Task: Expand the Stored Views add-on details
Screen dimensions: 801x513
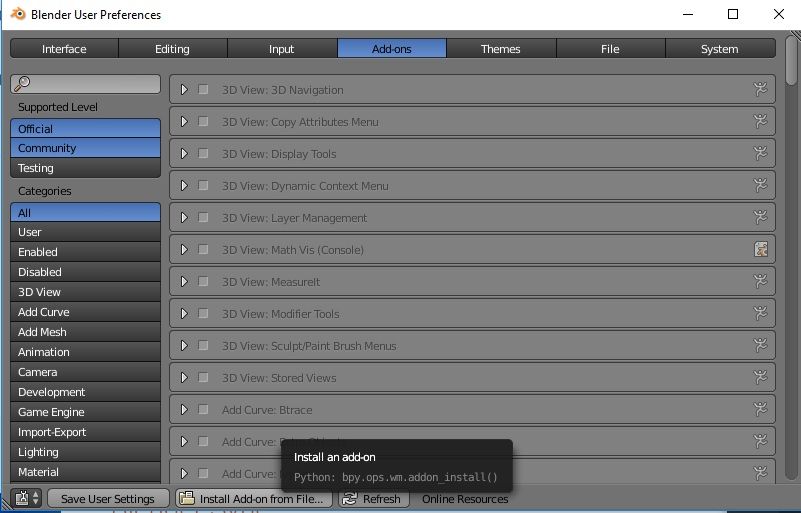Action: [x=184, y=378]
